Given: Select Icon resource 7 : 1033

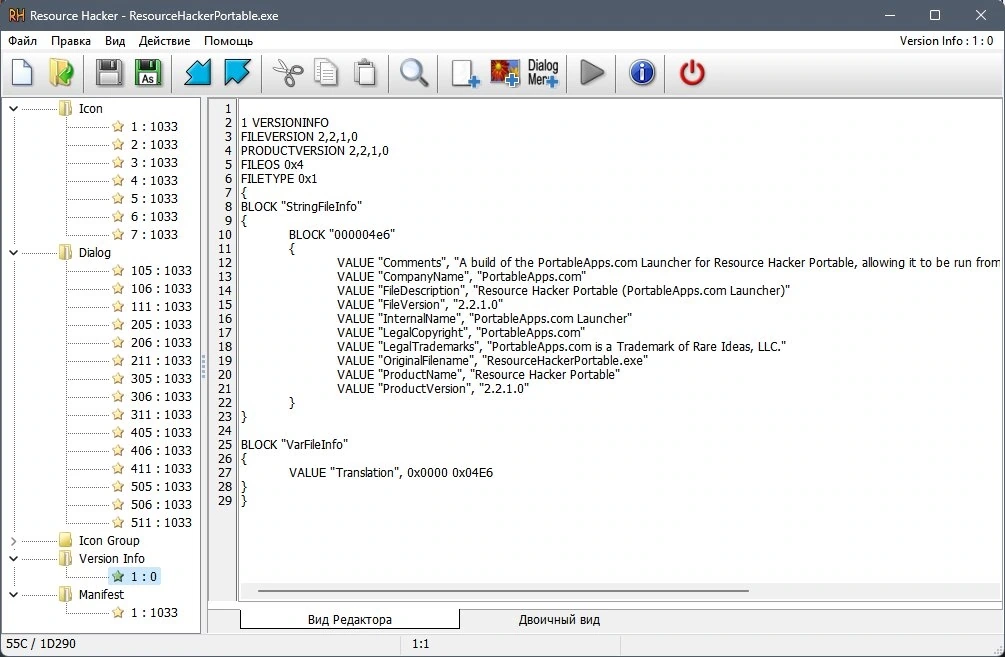Looking at the screenshot, I should pyautogui.click(x=145, y=234).
